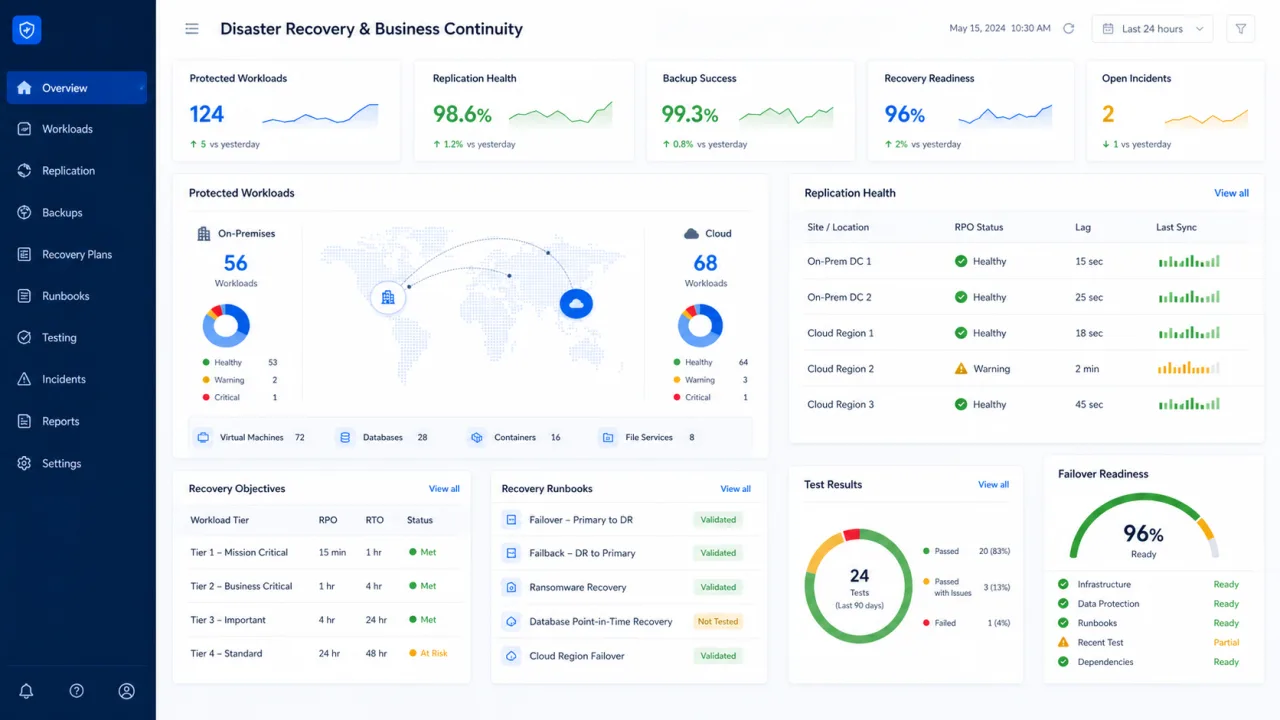Screen dimensions: 1280x720
Task: Click View all in Replication Health
Action: pos(1231,193)
